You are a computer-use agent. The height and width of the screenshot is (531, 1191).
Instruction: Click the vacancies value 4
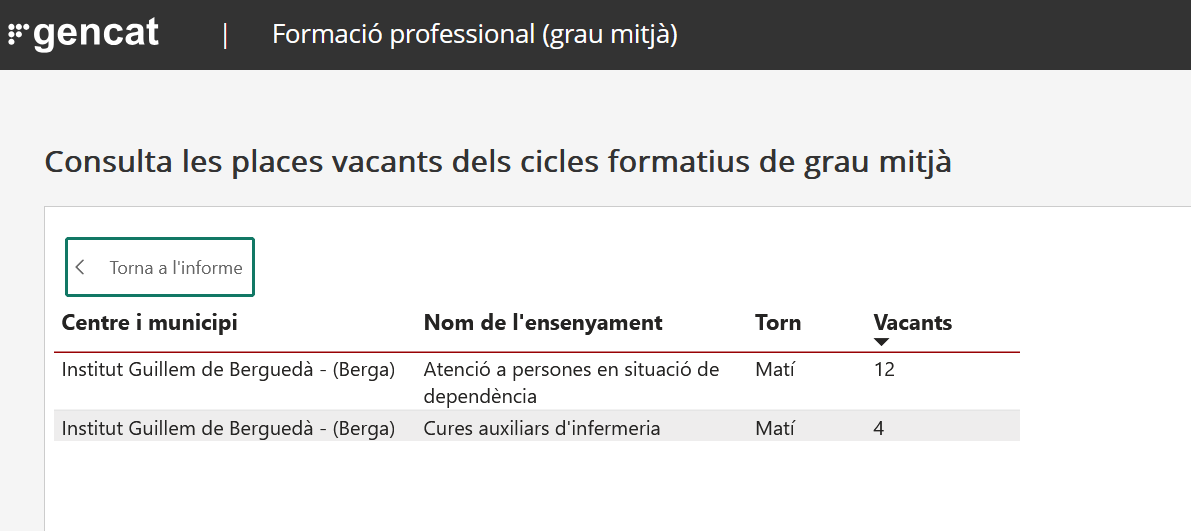879,428
